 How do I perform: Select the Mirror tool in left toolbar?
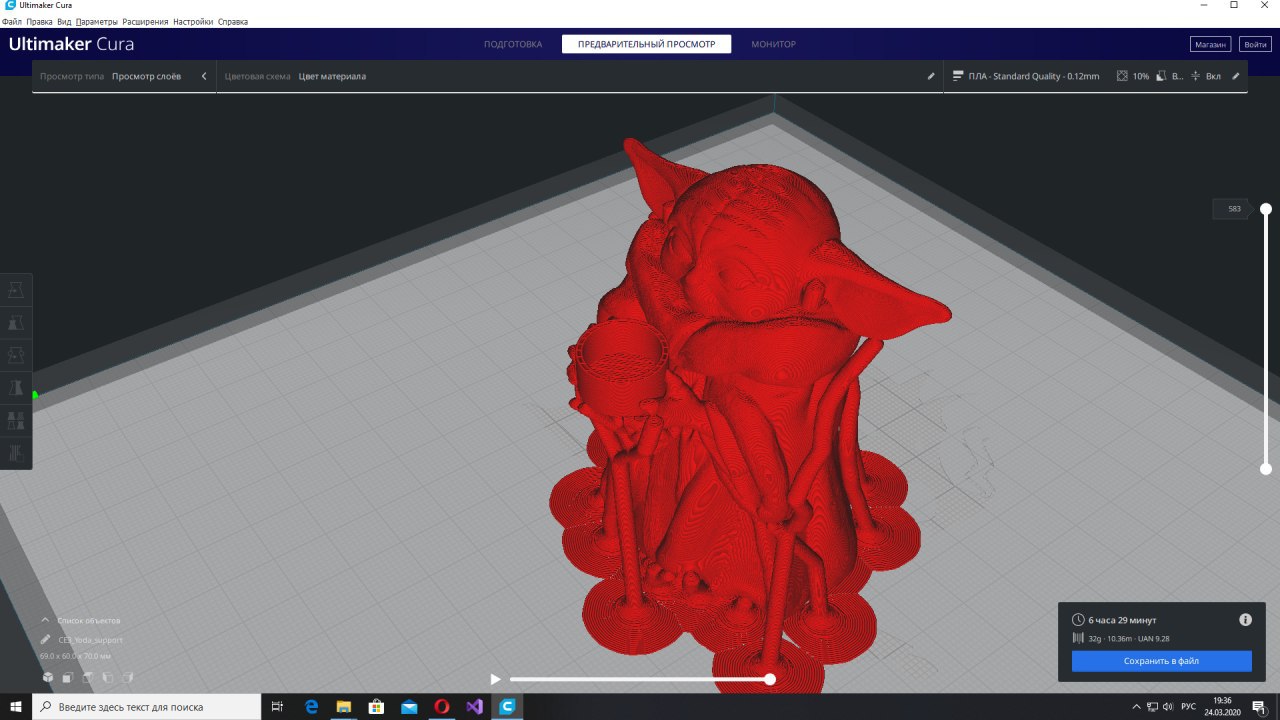[16, 387]
